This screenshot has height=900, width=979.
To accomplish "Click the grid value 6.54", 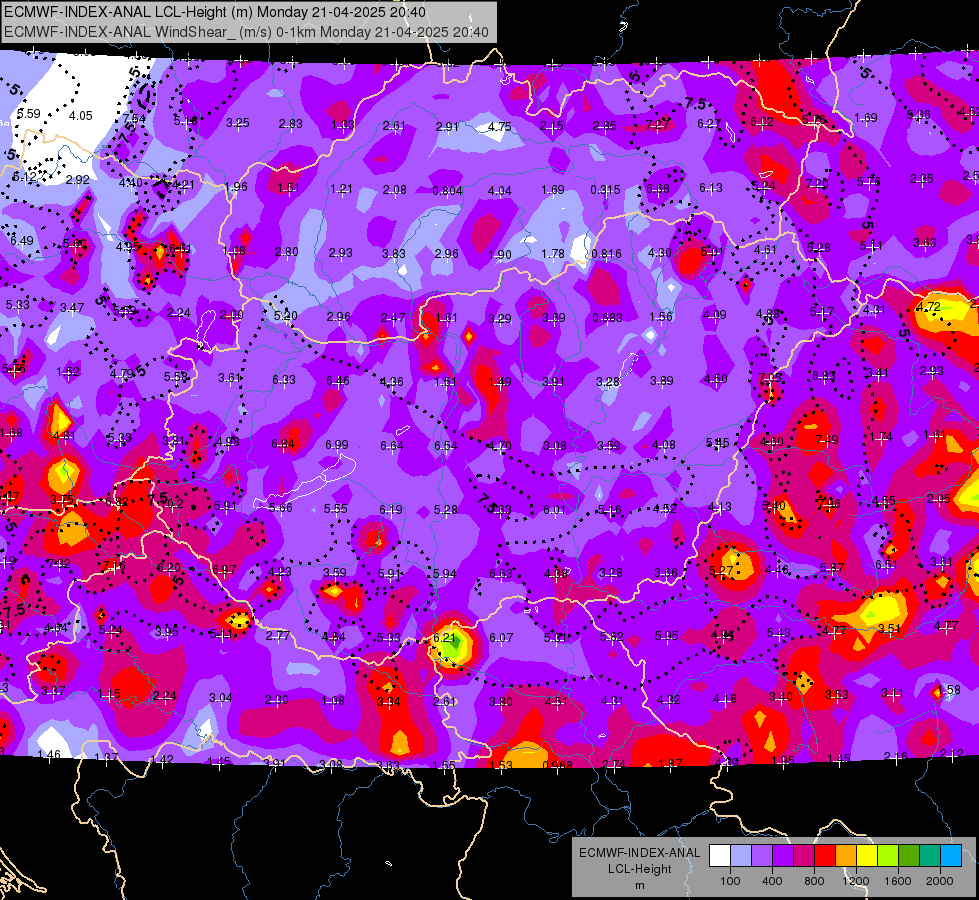I will coord(446,446).
